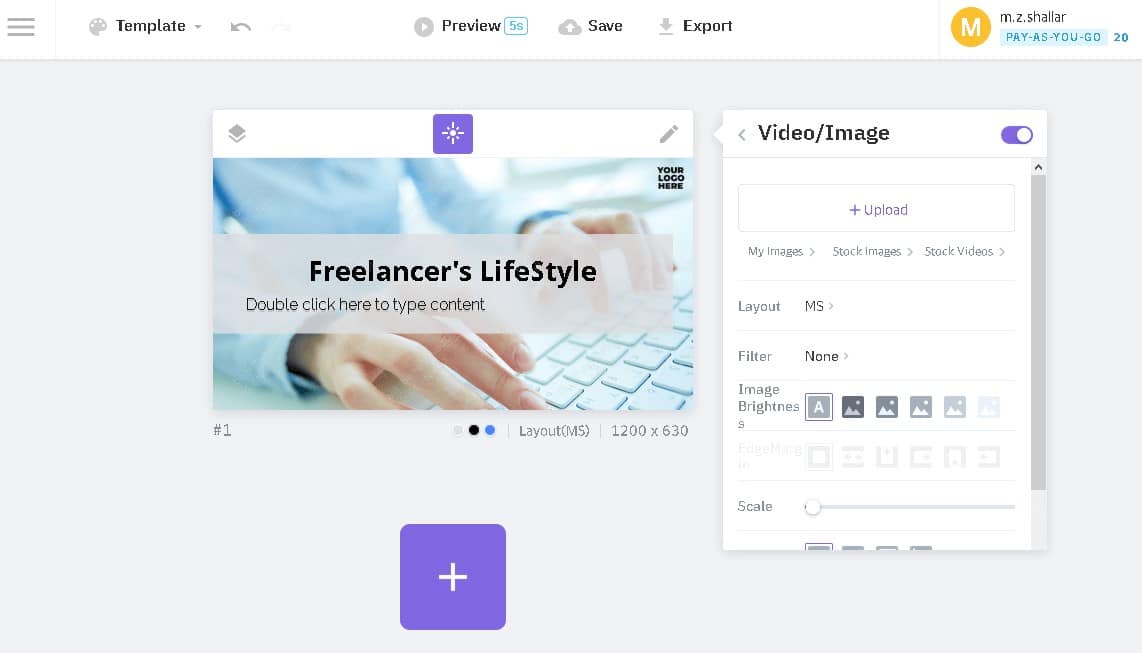Click the 5s duration badge
The width and height of the screenshot is (1142, 653).
click(516, 26)
